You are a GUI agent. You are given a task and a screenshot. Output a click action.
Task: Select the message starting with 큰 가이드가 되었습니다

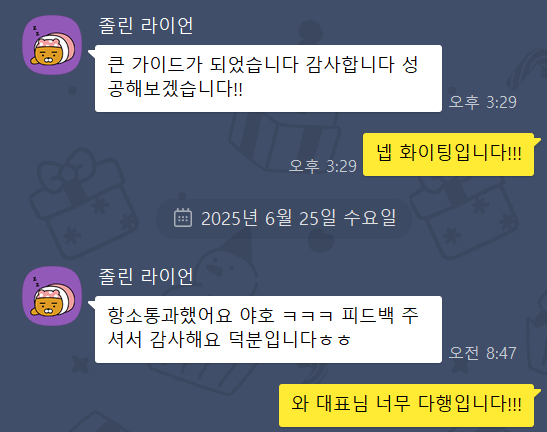pos(268,79)
